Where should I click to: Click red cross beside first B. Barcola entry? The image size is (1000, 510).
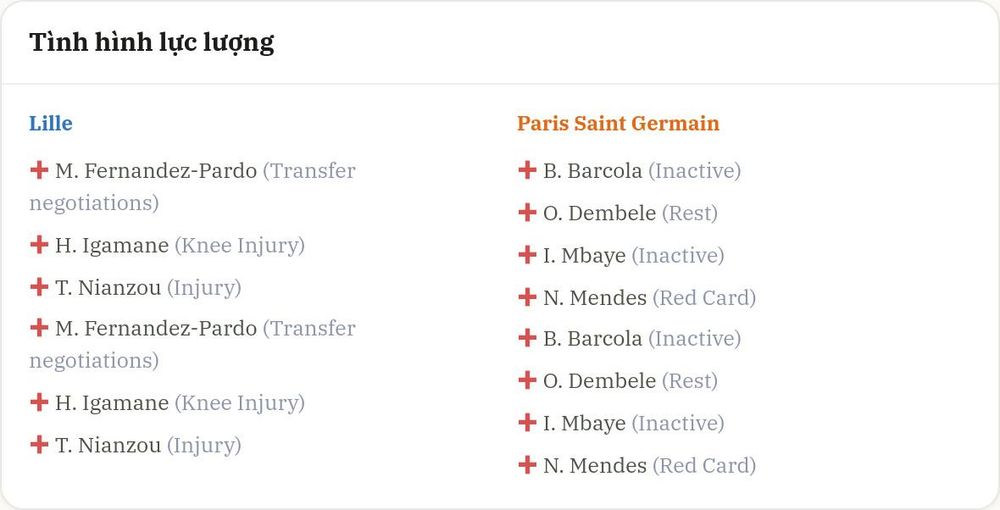[527, 170]
